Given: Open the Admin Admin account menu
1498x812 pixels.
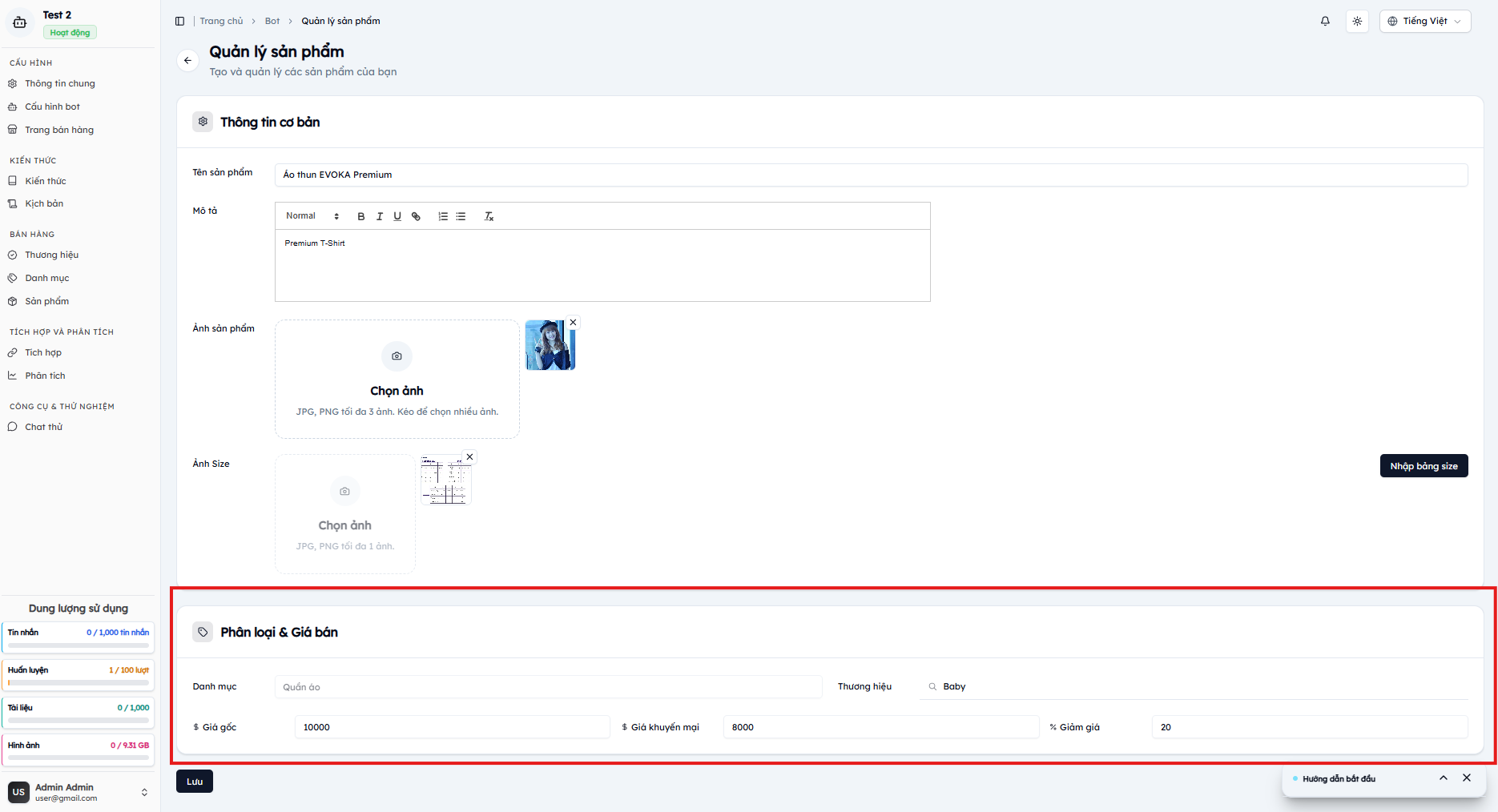Looking at the screenshot, I should click(x=79, y=792).
